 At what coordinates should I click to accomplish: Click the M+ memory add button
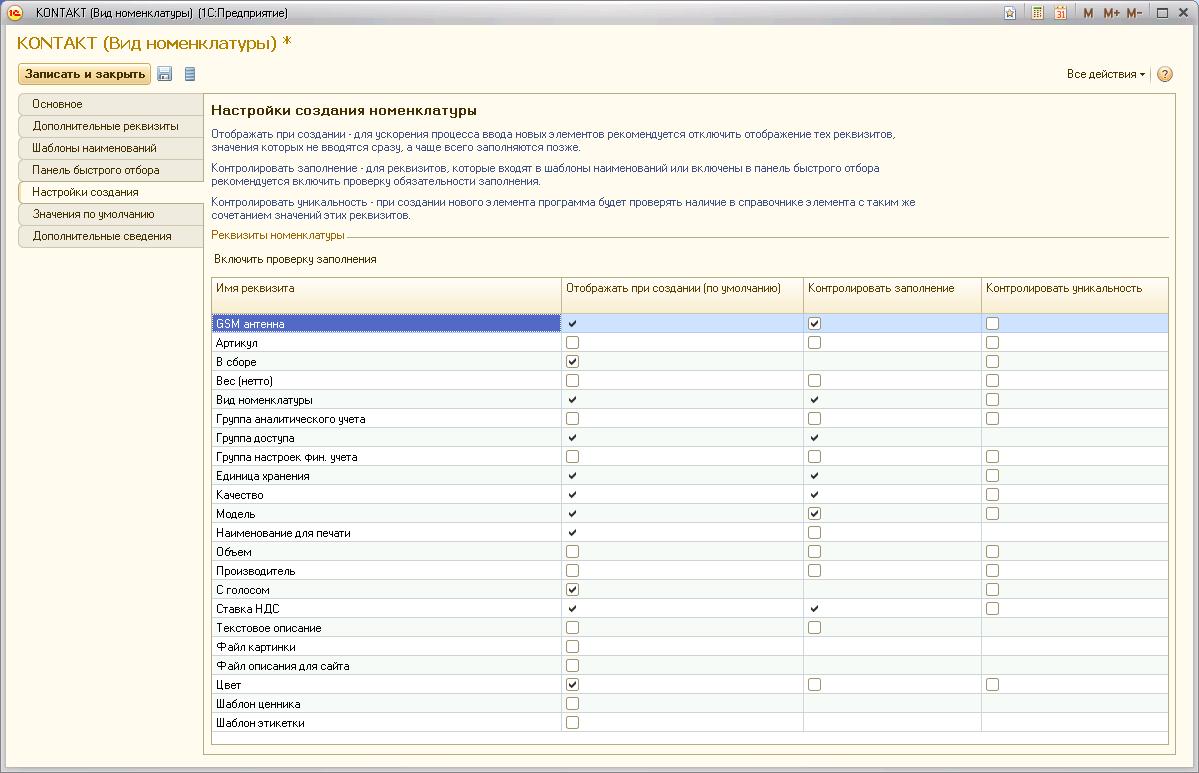[1110, 13]
